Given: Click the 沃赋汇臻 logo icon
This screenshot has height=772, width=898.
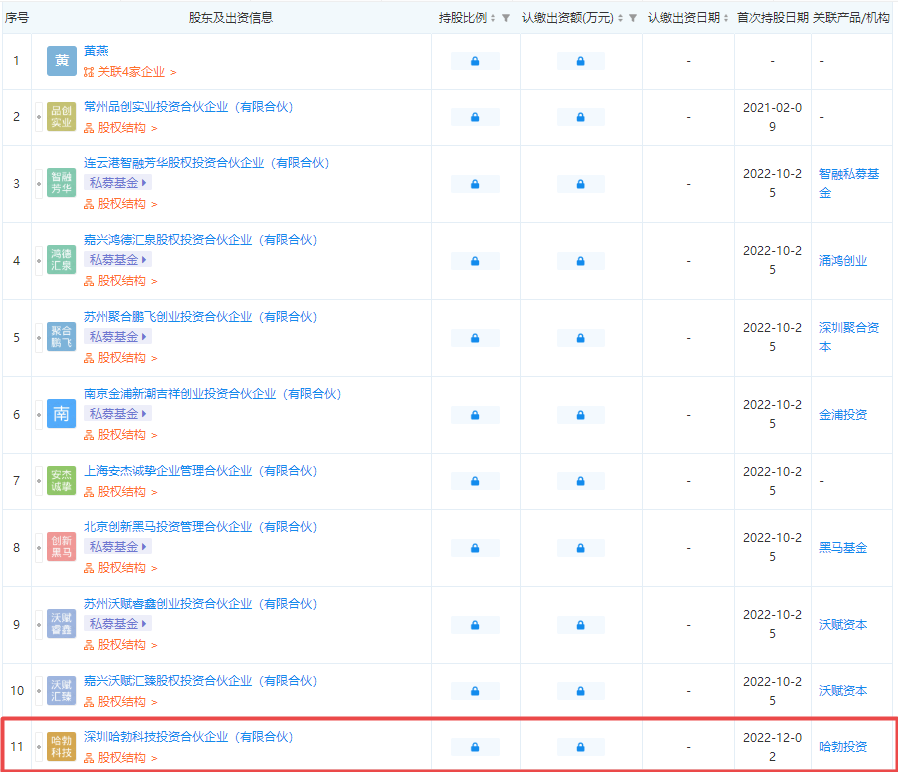Looking at the screenshot, I should coord(61,691).
